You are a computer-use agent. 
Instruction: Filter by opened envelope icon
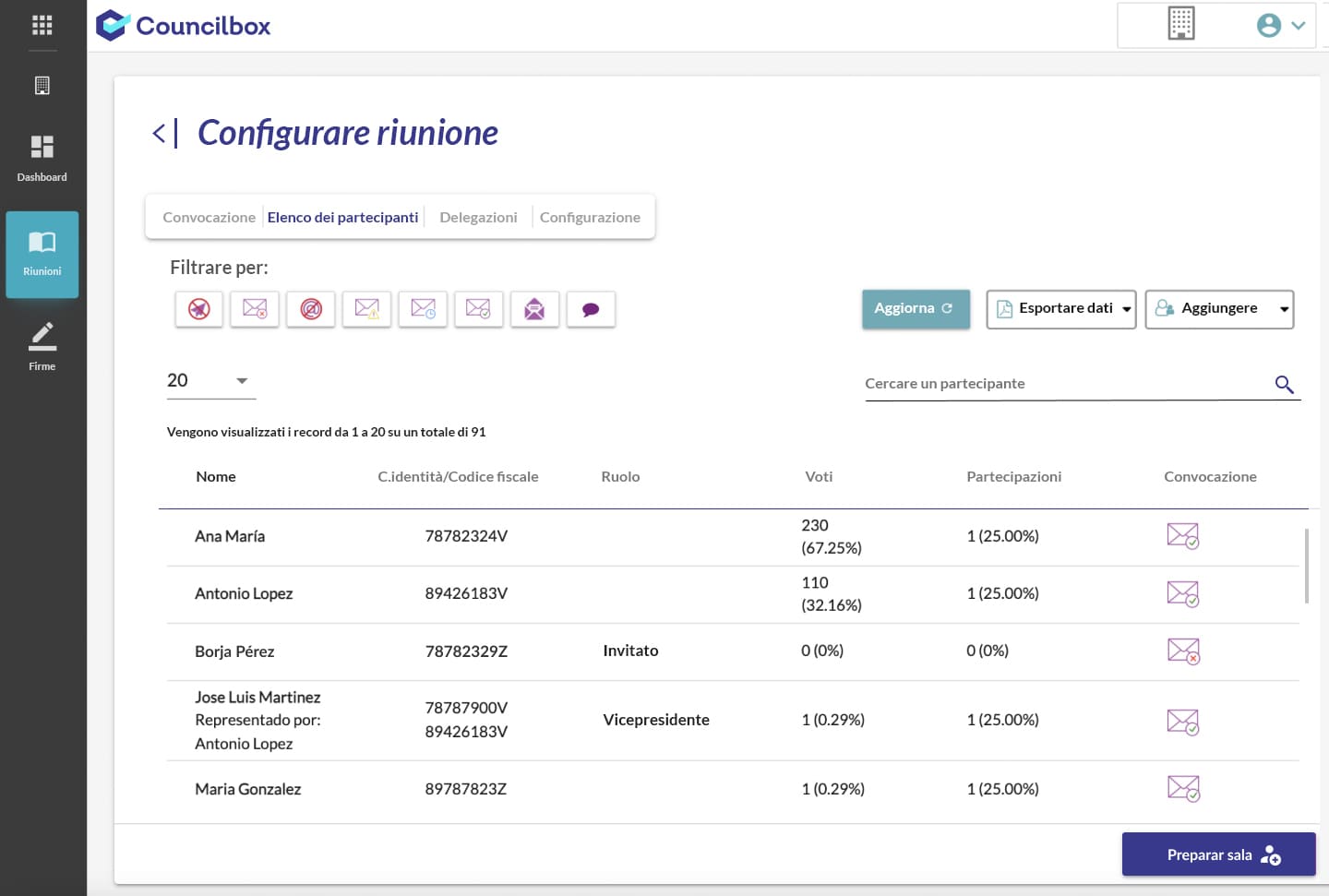[x=534, y=309]
